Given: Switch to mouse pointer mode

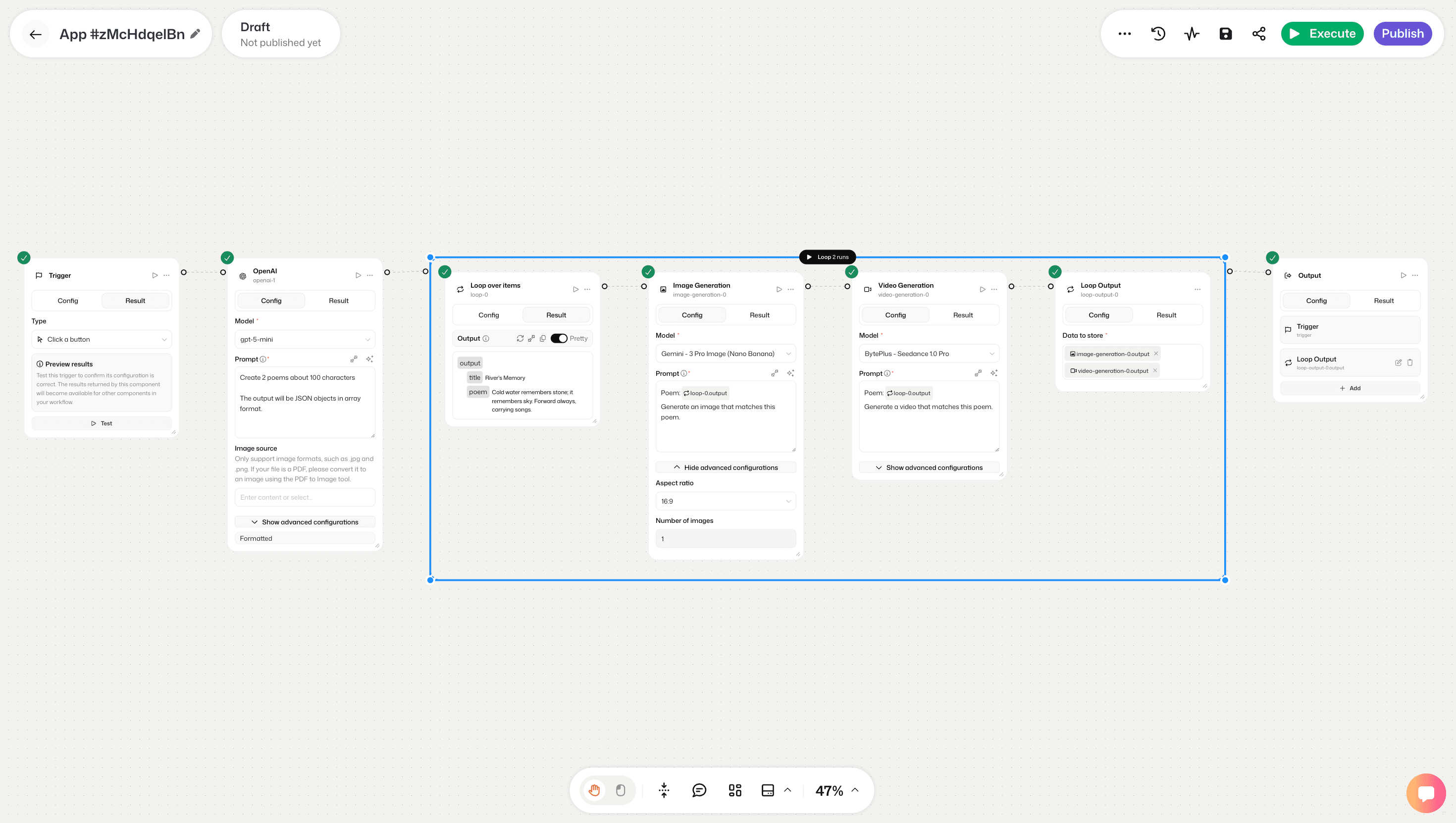Looking at the screenshot, I should (x=620, y=790).
